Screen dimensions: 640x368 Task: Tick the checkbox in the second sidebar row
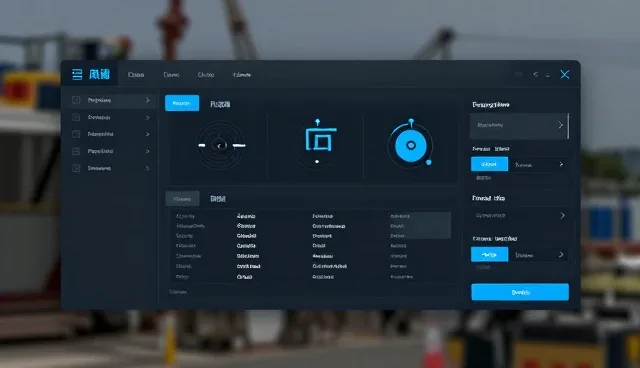76,117
